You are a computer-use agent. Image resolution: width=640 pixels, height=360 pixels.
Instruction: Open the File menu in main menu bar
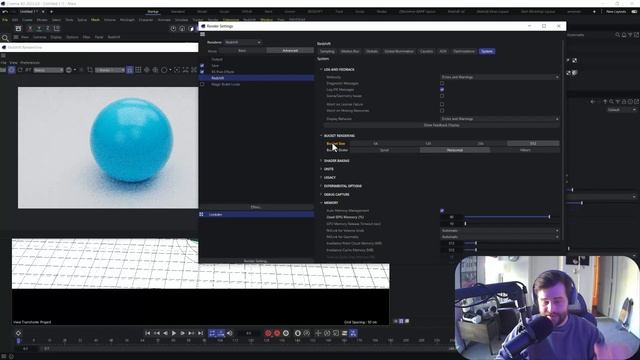[5, 20]
